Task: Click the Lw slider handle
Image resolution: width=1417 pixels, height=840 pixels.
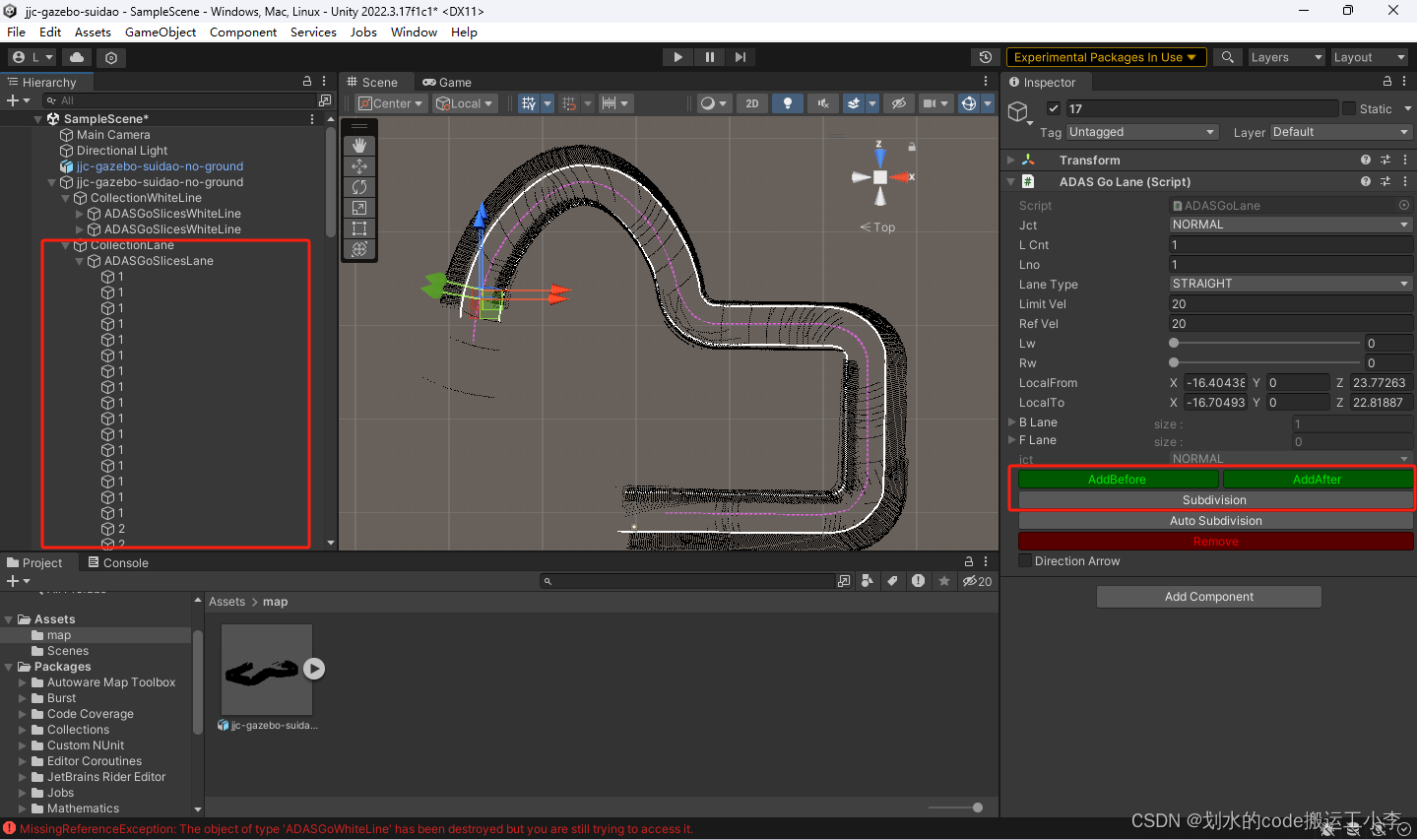Action: pos(1174,344)
